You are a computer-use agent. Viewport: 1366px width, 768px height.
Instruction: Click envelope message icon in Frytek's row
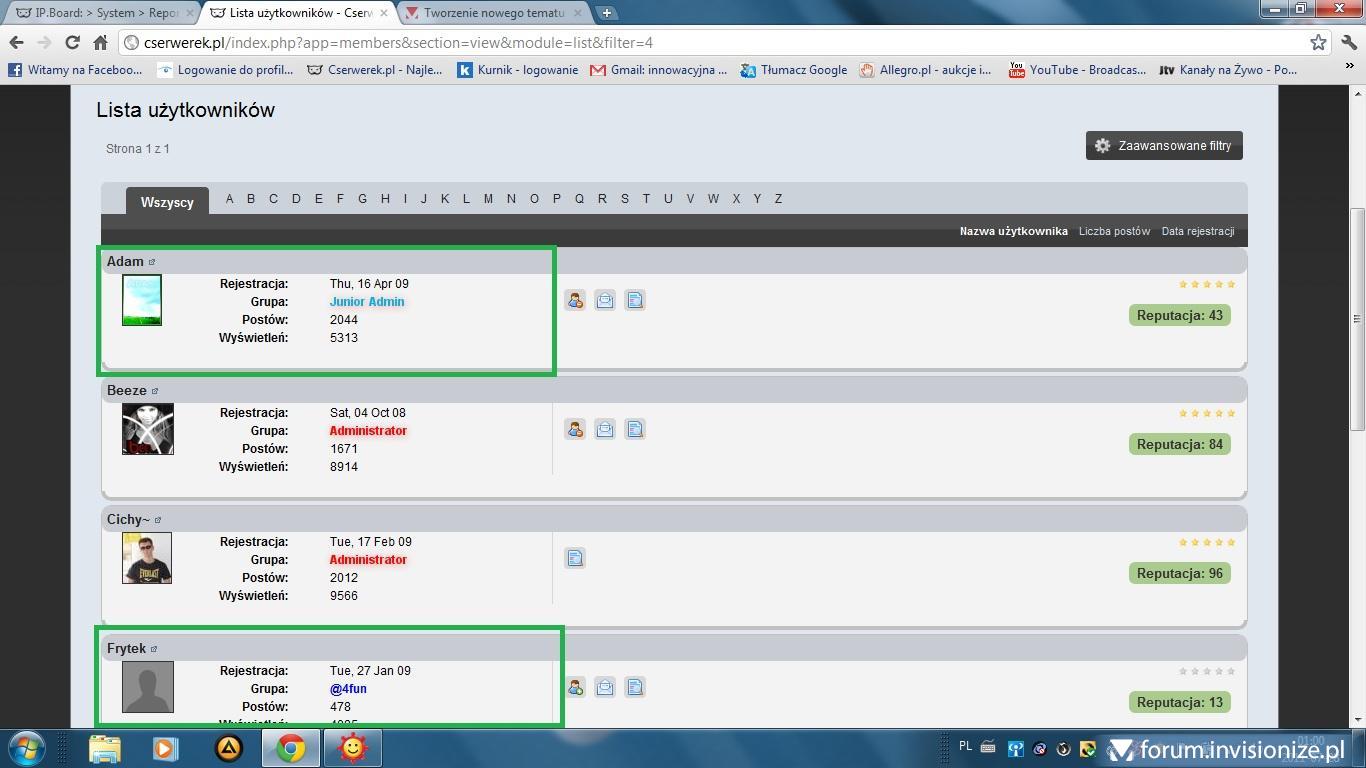605,688
